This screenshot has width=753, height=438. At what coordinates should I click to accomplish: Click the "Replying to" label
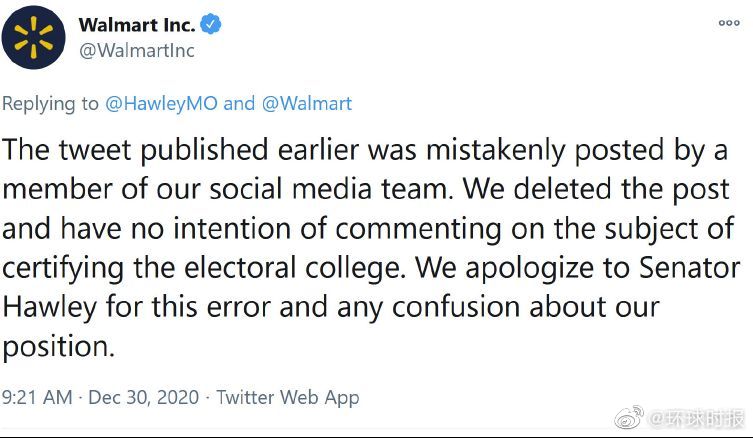[51, 103]
